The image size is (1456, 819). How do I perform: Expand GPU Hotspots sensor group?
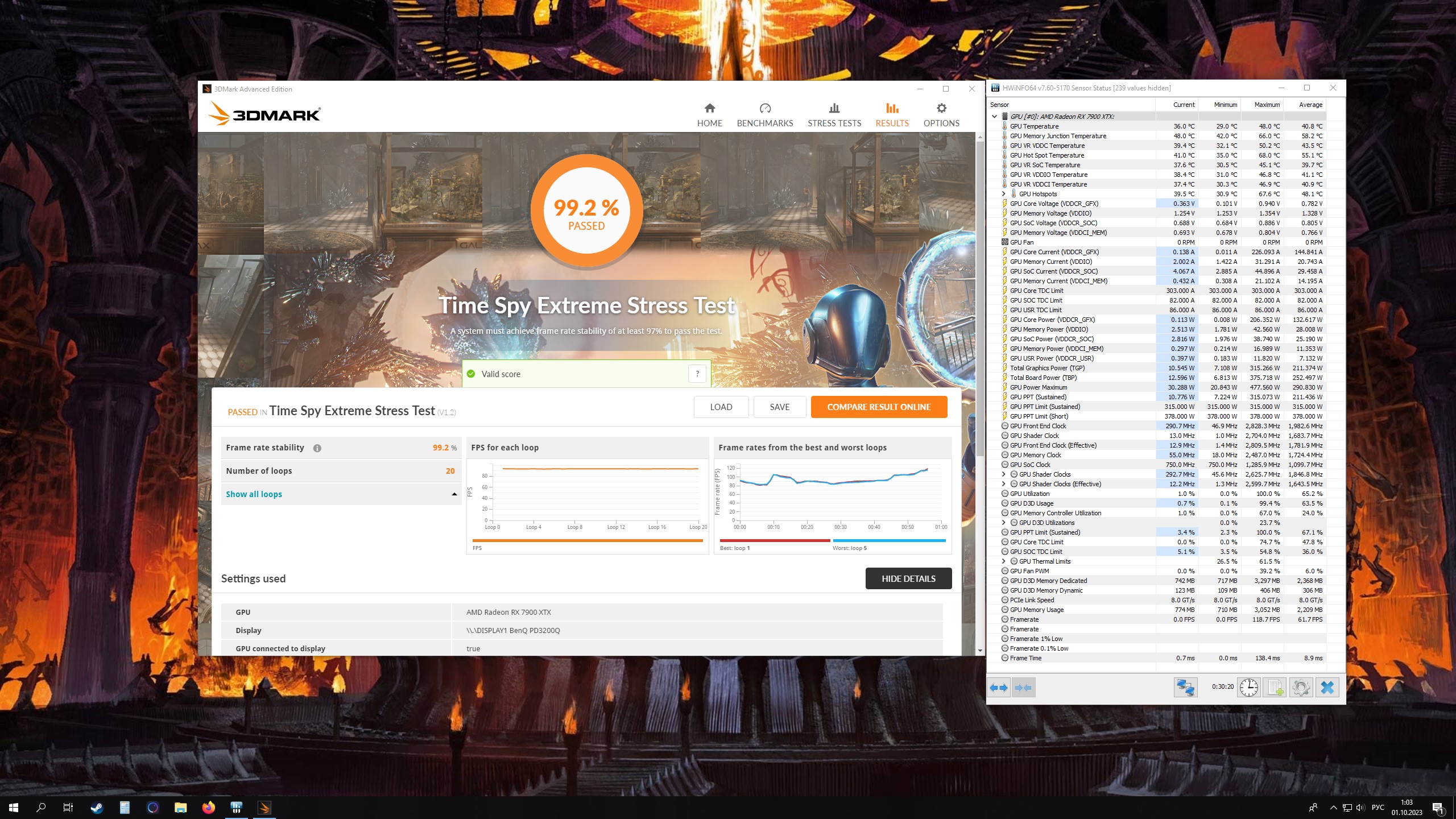[1004, 194]
